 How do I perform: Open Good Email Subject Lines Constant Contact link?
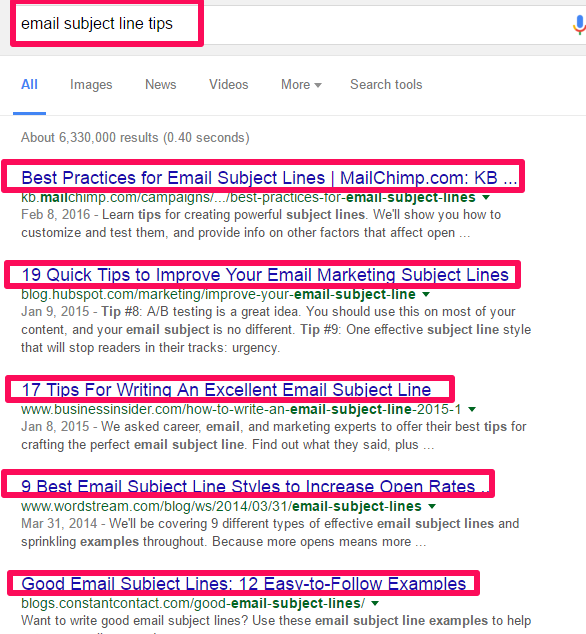(243, 584)
